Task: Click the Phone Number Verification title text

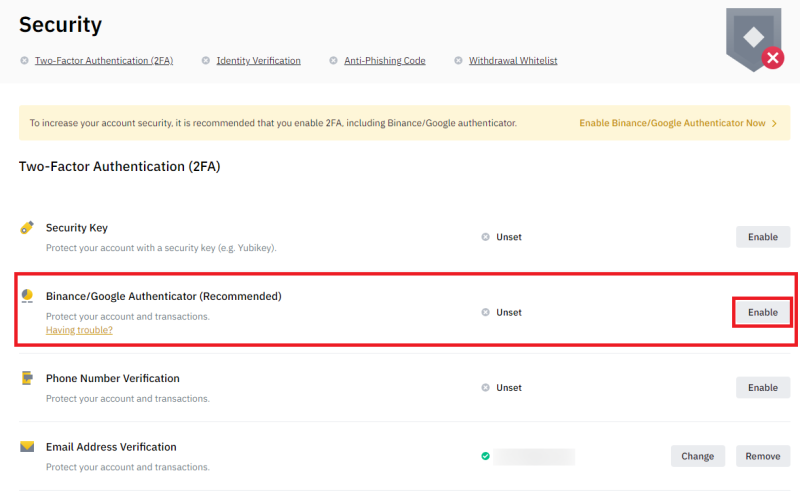Action: pos(113,378)
